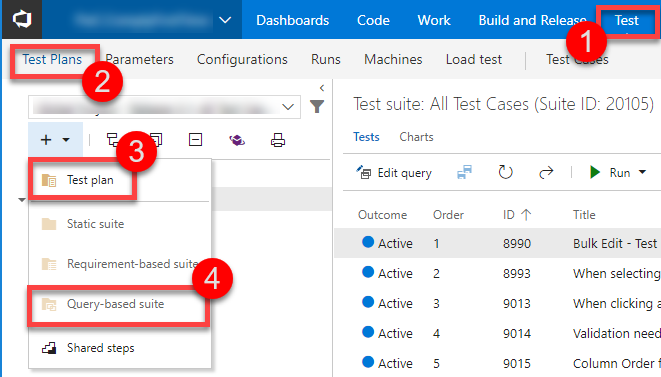Viewport: 661px width, 377px height.
Task: Click the blue assign testers icon
Action: coord(464,172)
